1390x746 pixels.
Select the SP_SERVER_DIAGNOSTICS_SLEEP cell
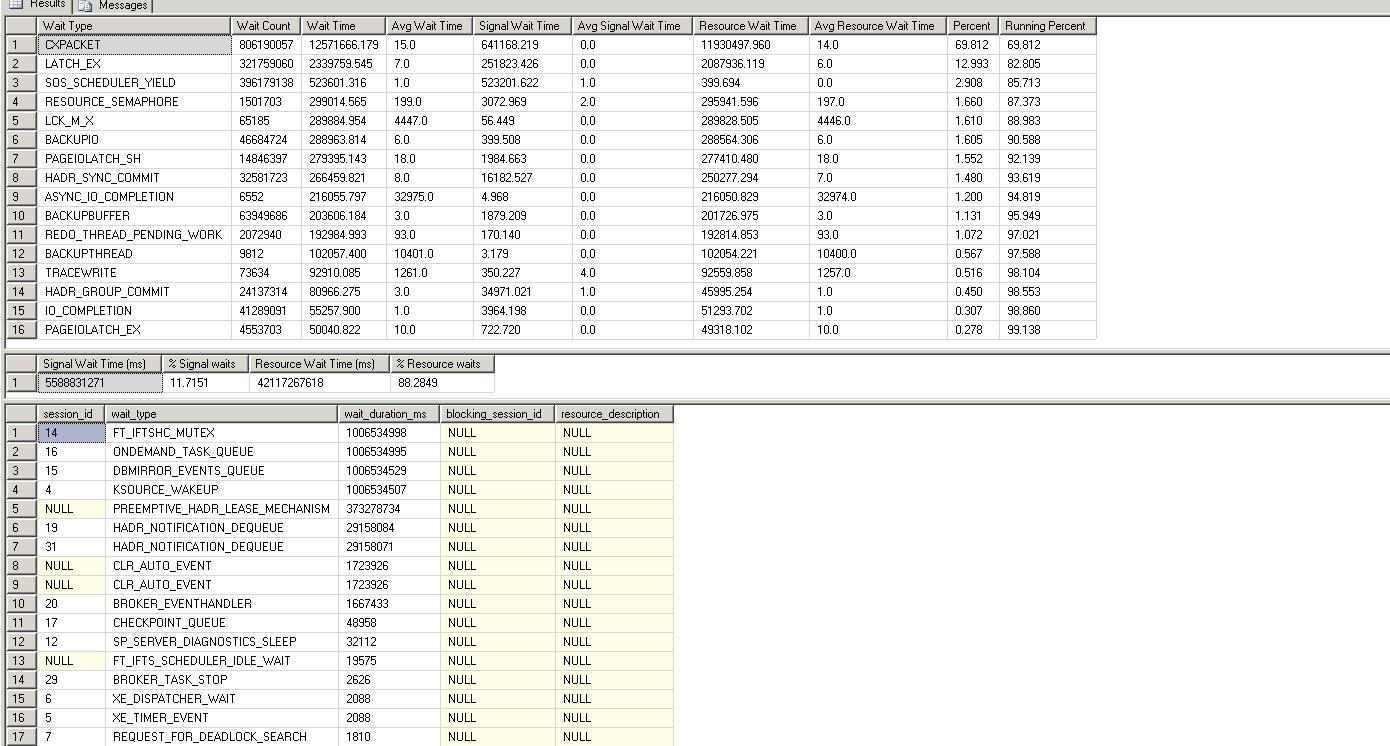pos(222,642)
